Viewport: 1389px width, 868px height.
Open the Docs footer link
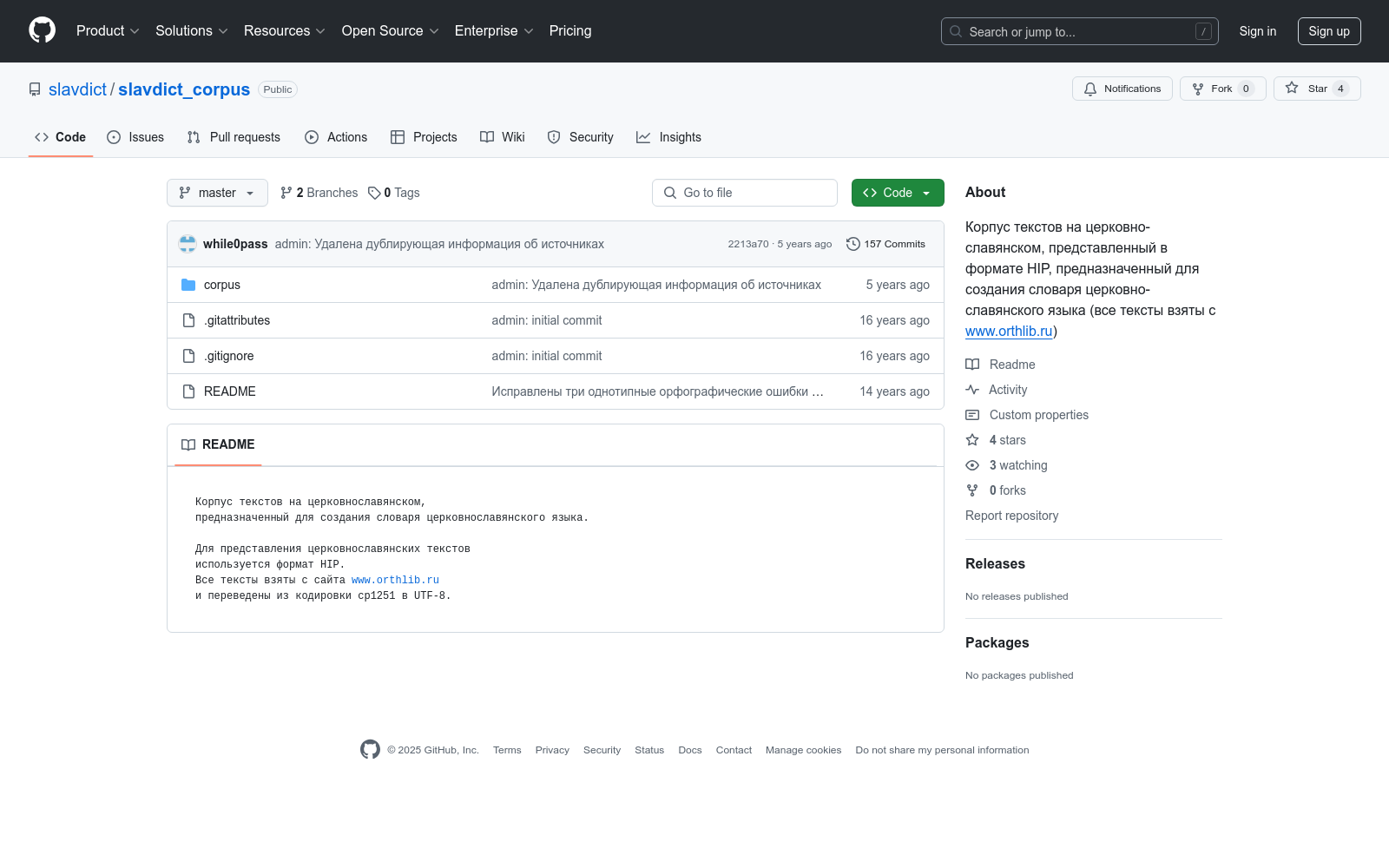pyautogui.click(x=690, y=750)
